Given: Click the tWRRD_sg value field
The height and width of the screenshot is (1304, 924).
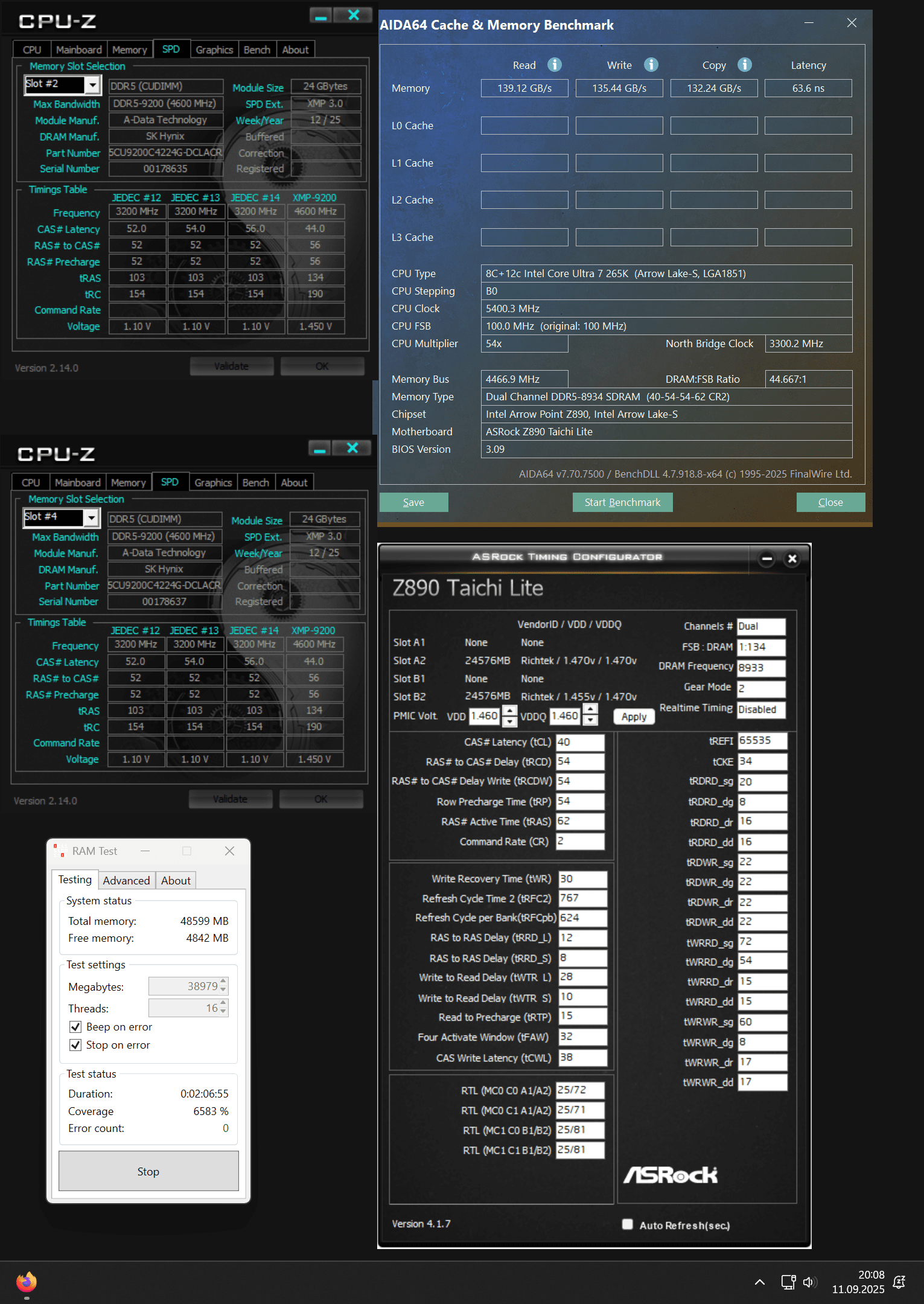Looking at the screenshot, I should click(762, 942).
